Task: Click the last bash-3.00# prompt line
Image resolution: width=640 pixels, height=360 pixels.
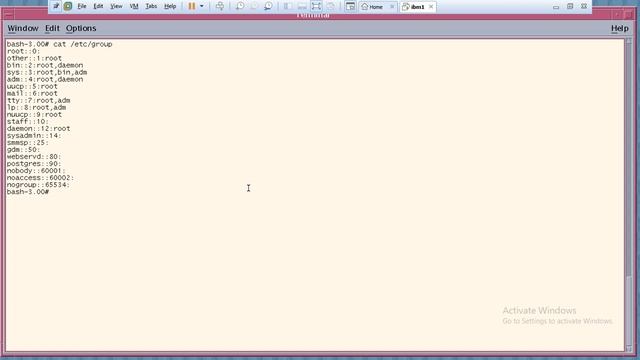Action: coord(28,191)
